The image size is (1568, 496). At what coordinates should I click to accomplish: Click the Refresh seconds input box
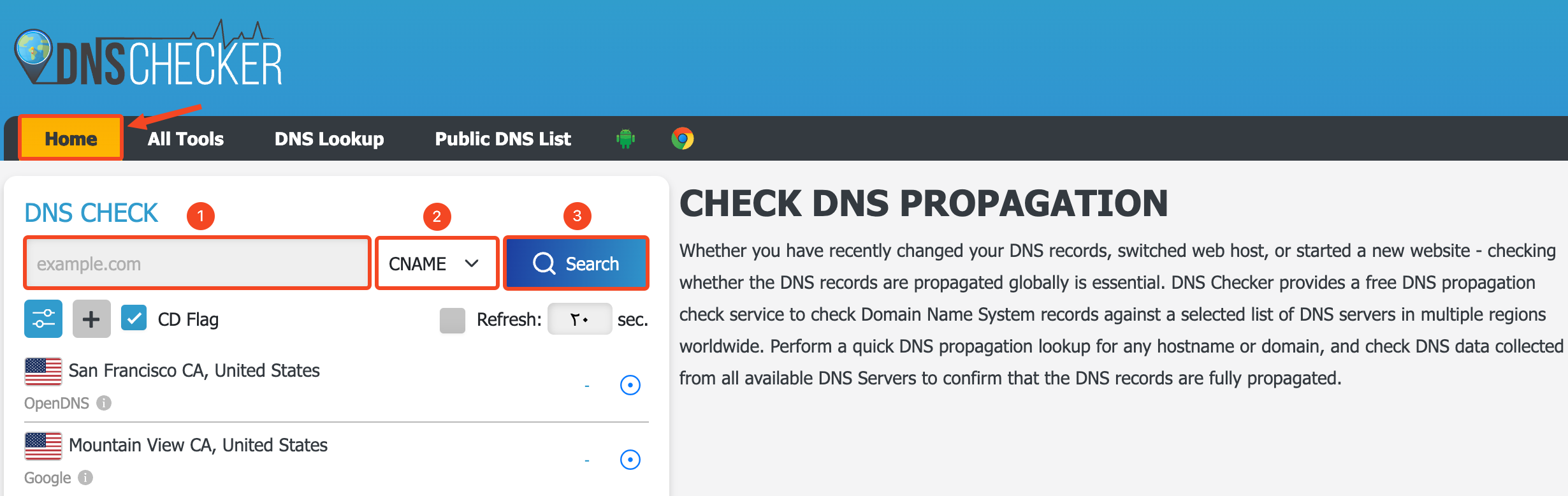pyautogui.click(x=580, y=319)
